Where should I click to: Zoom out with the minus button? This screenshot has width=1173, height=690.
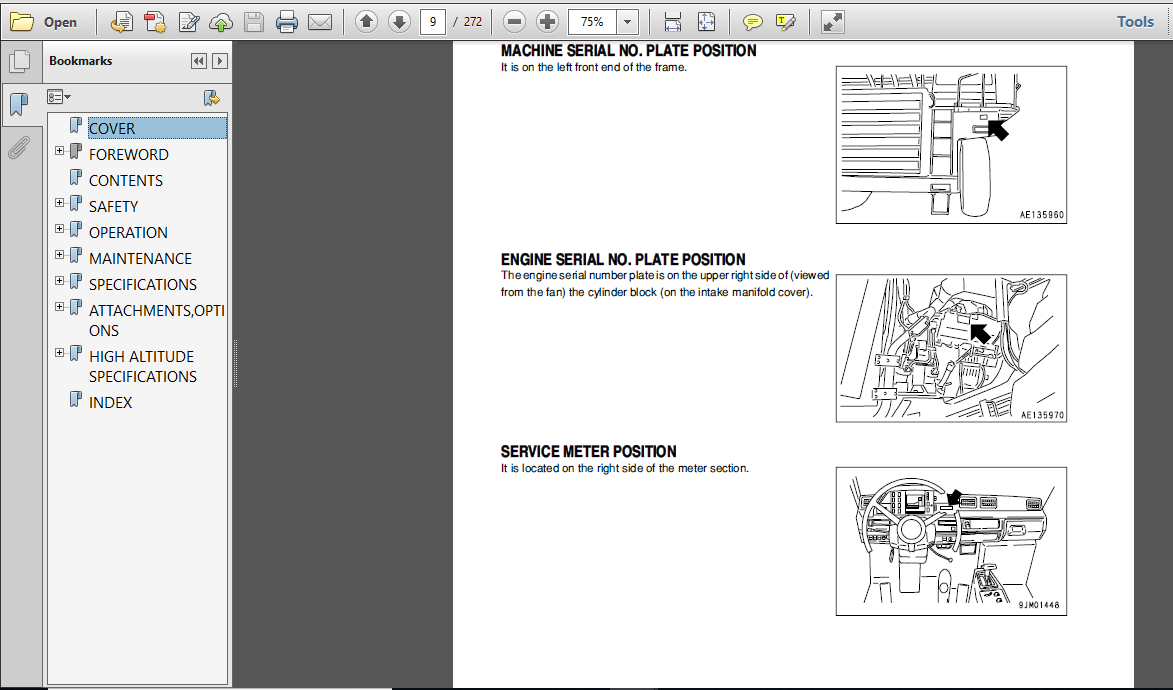(514, 22)
